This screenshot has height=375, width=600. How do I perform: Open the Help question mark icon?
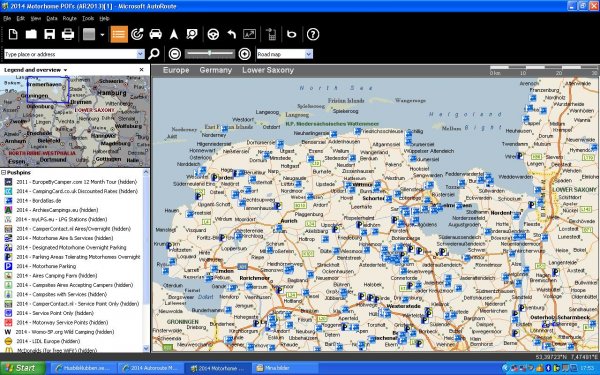pos(313,34)
